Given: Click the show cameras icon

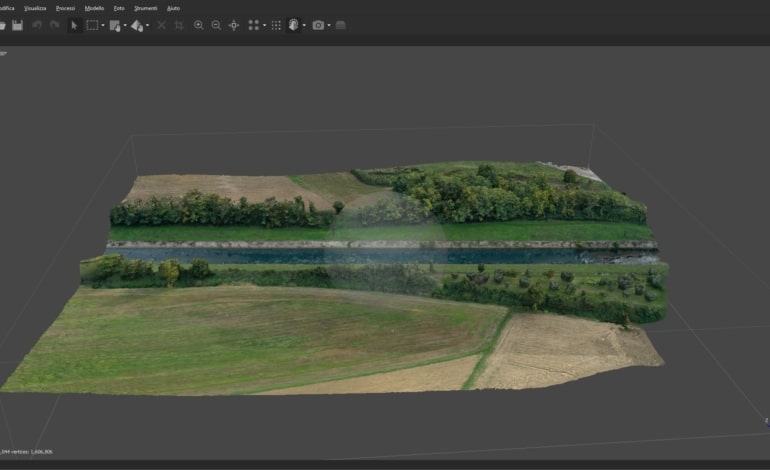Looking at the screenshot, I should [x=318, y=26].
